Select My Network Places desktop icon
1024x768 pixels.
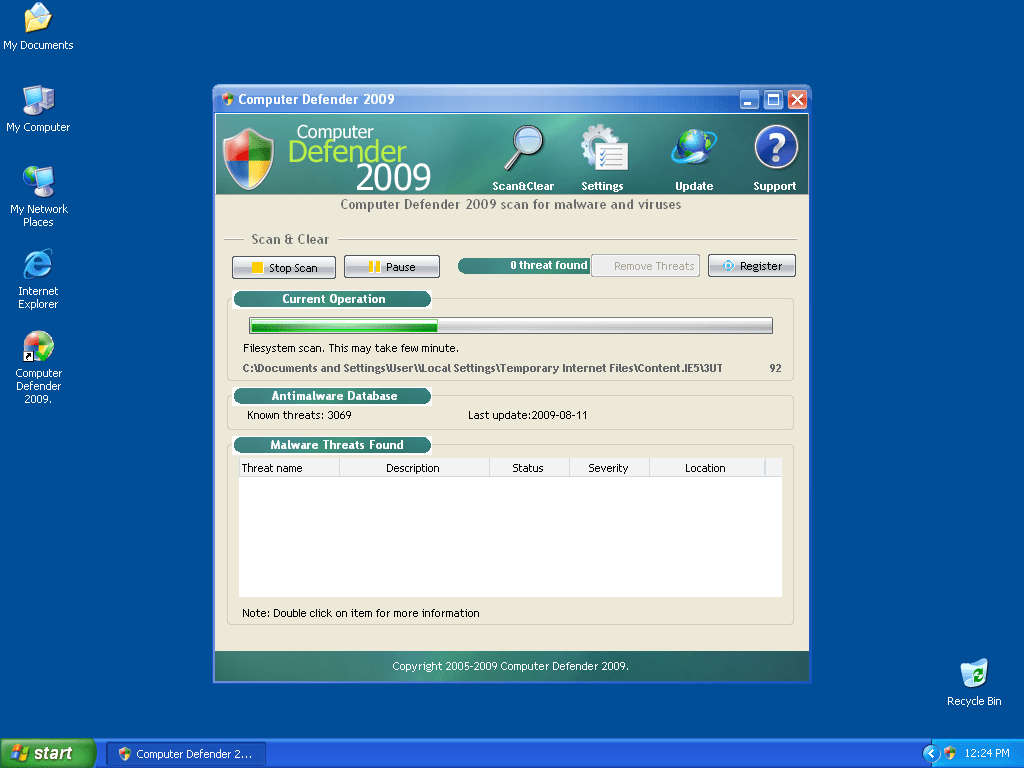(x=38, y=183)
